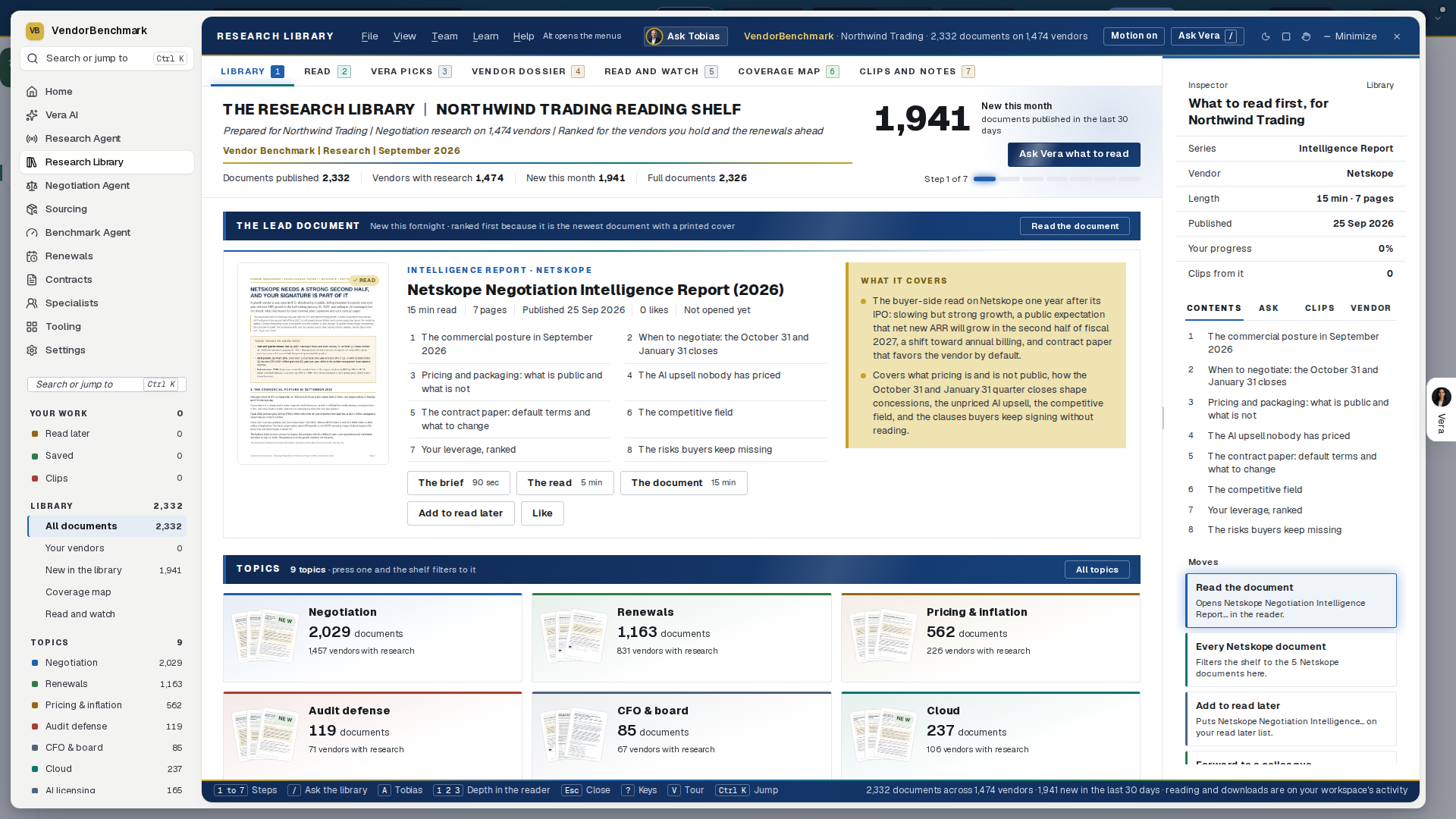Switch to the Coverage Map tab

pyautogui.click(x=788, y=71)
